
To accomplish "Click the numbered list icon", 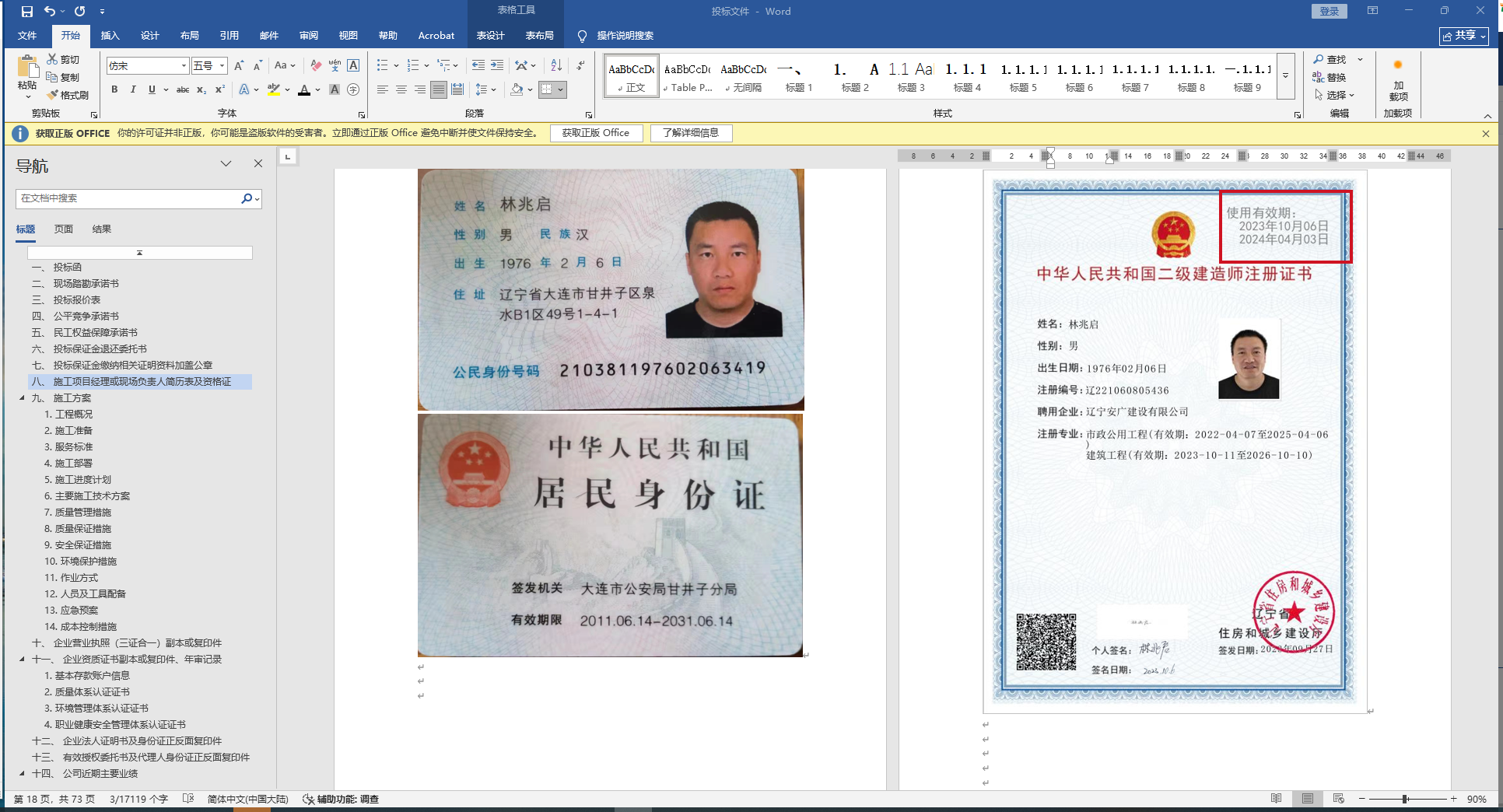I will (x=413, y=66).
